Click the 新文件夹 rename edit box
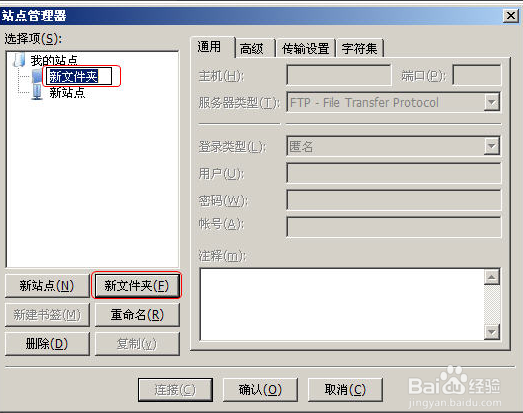Image resolution: width=523 pixels, height=413 pixels. click(x=79, y=76)
